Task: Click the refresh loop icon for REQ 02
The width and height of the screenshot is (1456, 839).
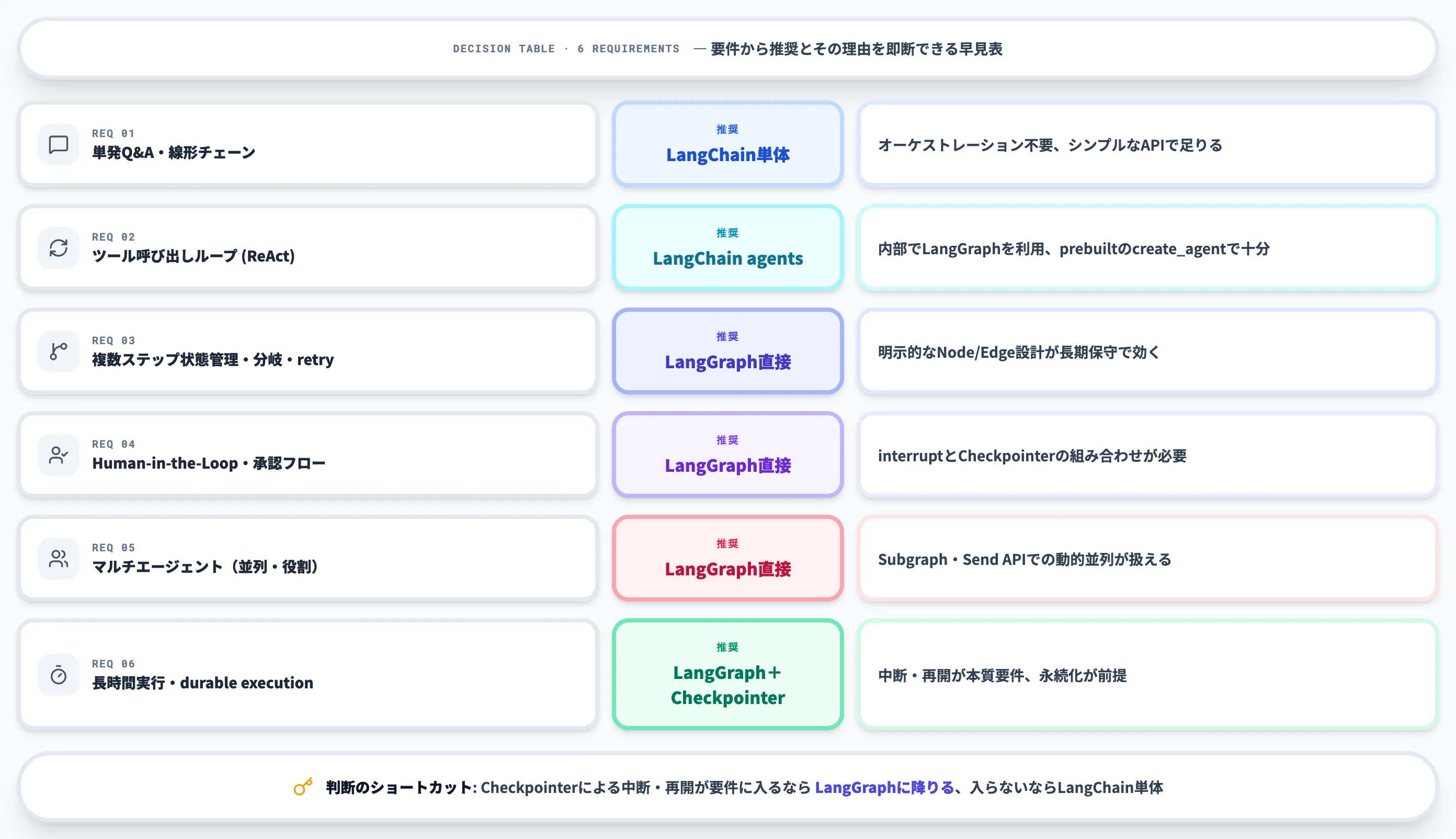Action: coord(58,248)
